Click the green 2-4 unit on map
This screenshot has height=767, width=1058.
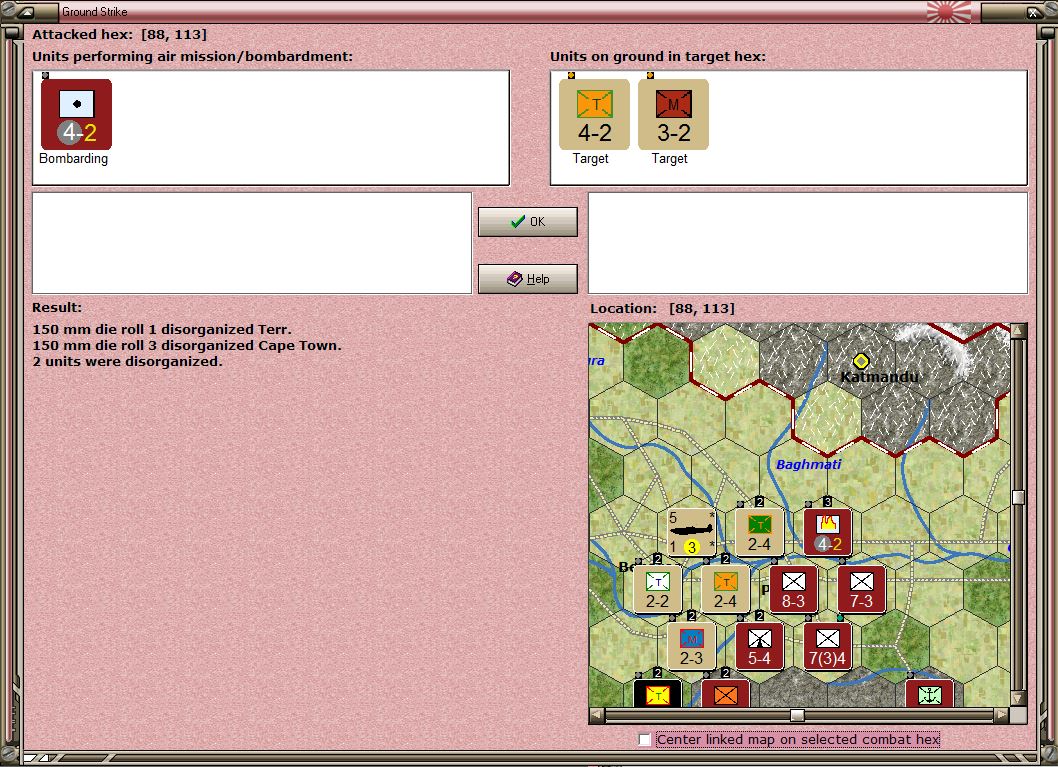pyautogui.click(x=760, y=532)
